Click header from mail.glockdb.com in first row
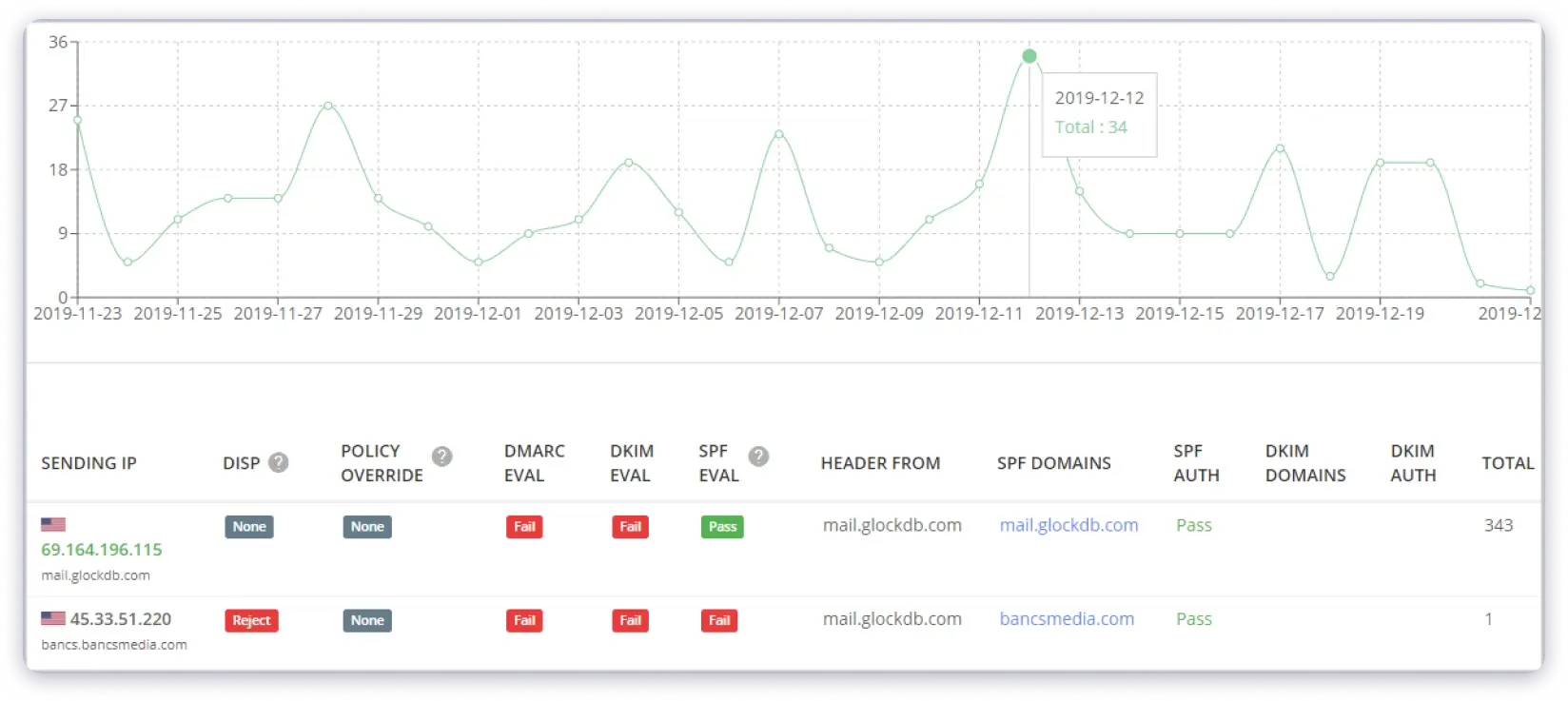 click(892, 525)
